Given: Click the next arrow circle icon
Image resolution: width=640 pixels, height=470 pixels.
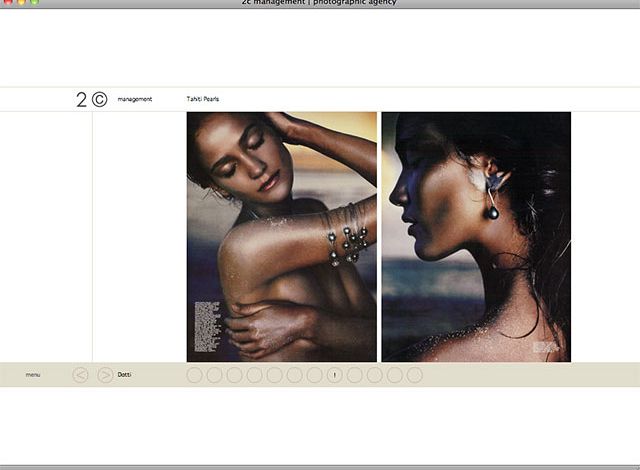Looking at the screenshot, I should [105, 375].
